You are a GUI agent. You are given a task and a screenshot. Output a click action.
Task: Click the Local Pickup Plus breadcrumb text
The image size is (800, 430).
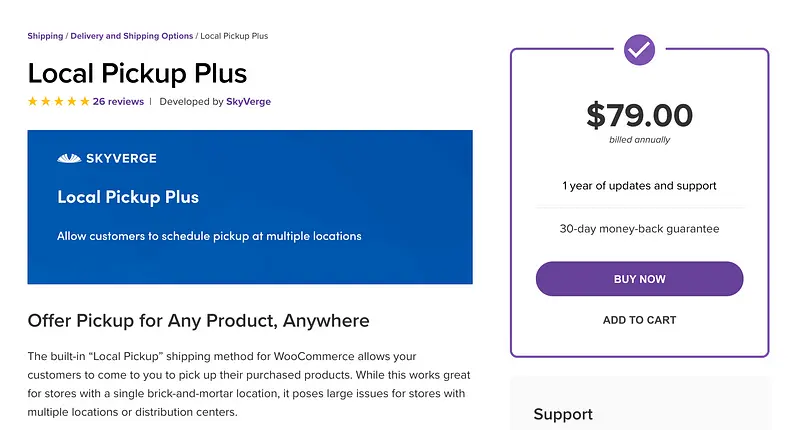pyautogui.click(x=234, y=36)
